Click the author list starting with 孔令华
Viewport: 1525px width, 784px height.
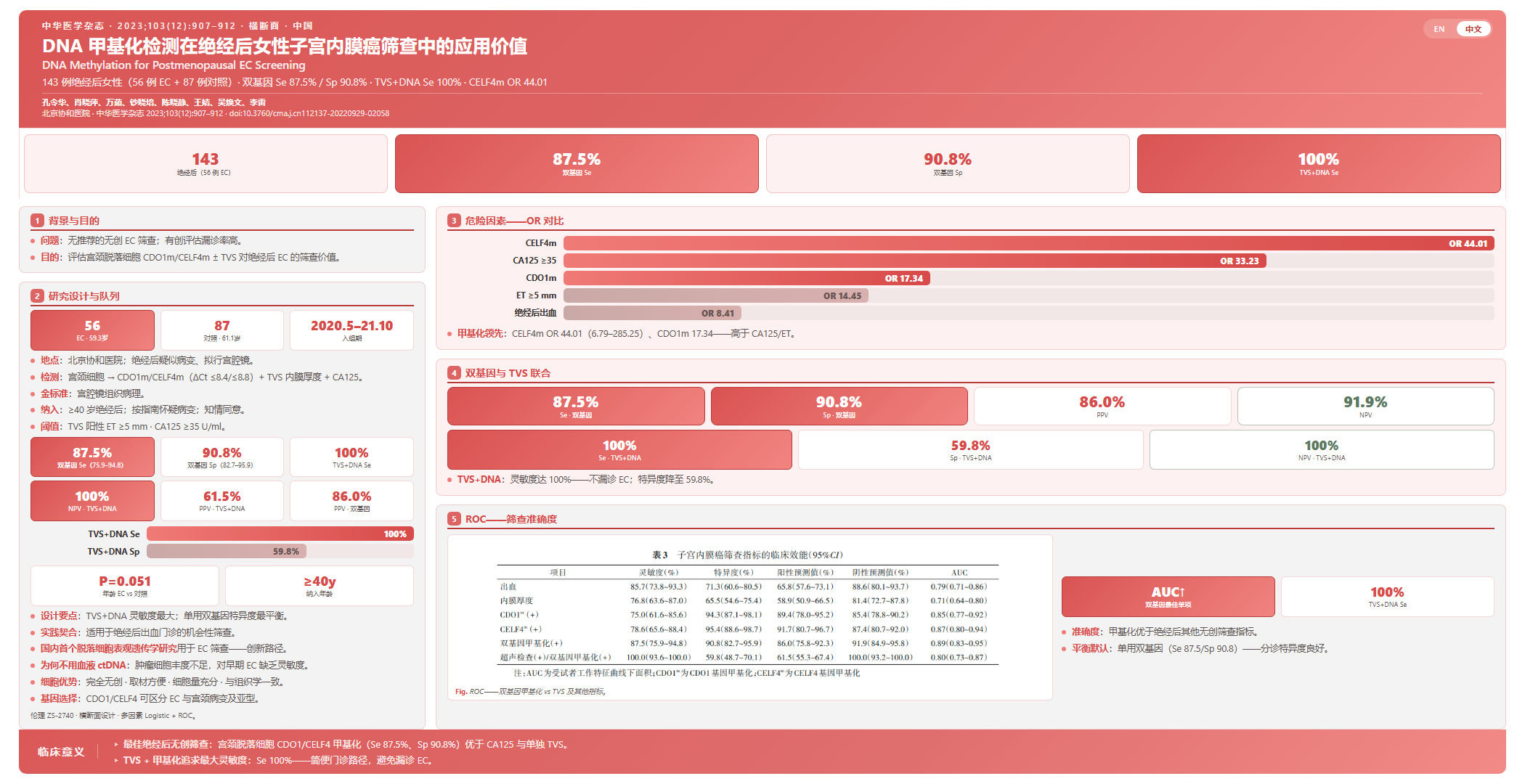(x=154, y=102)
